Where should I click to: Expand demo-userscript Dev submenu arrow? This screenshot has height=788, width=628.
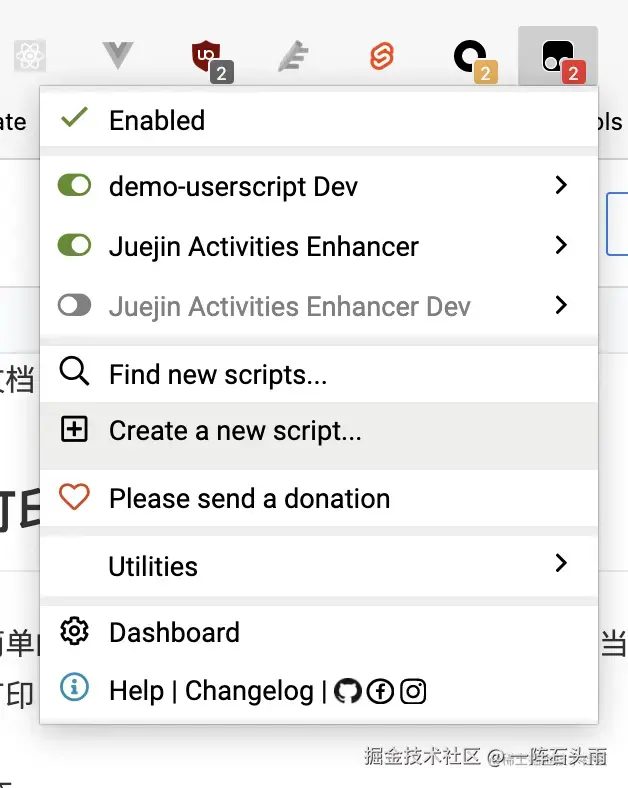point(561,185)
